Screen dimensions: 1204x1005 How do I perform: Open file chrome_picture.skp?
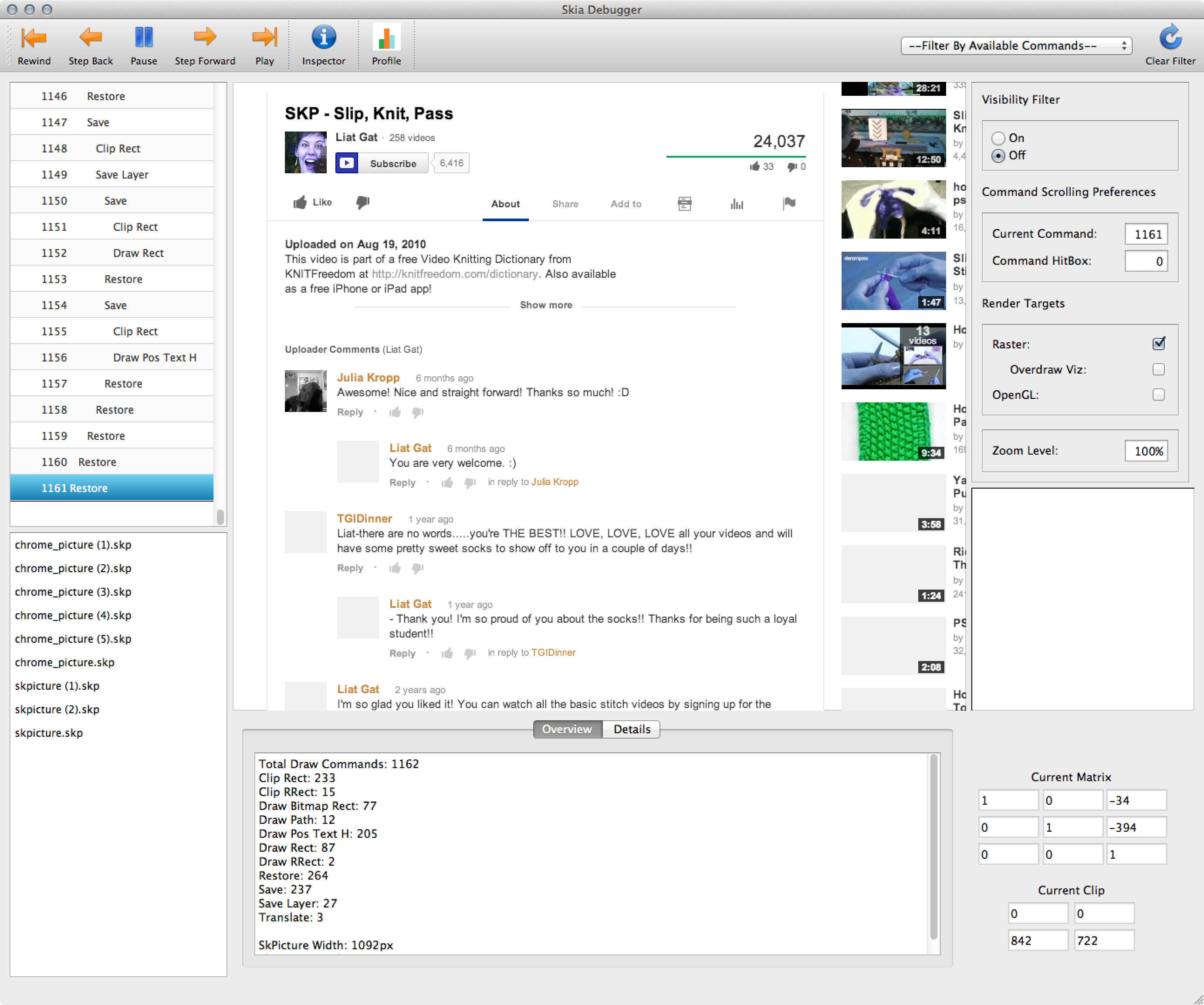65,662
